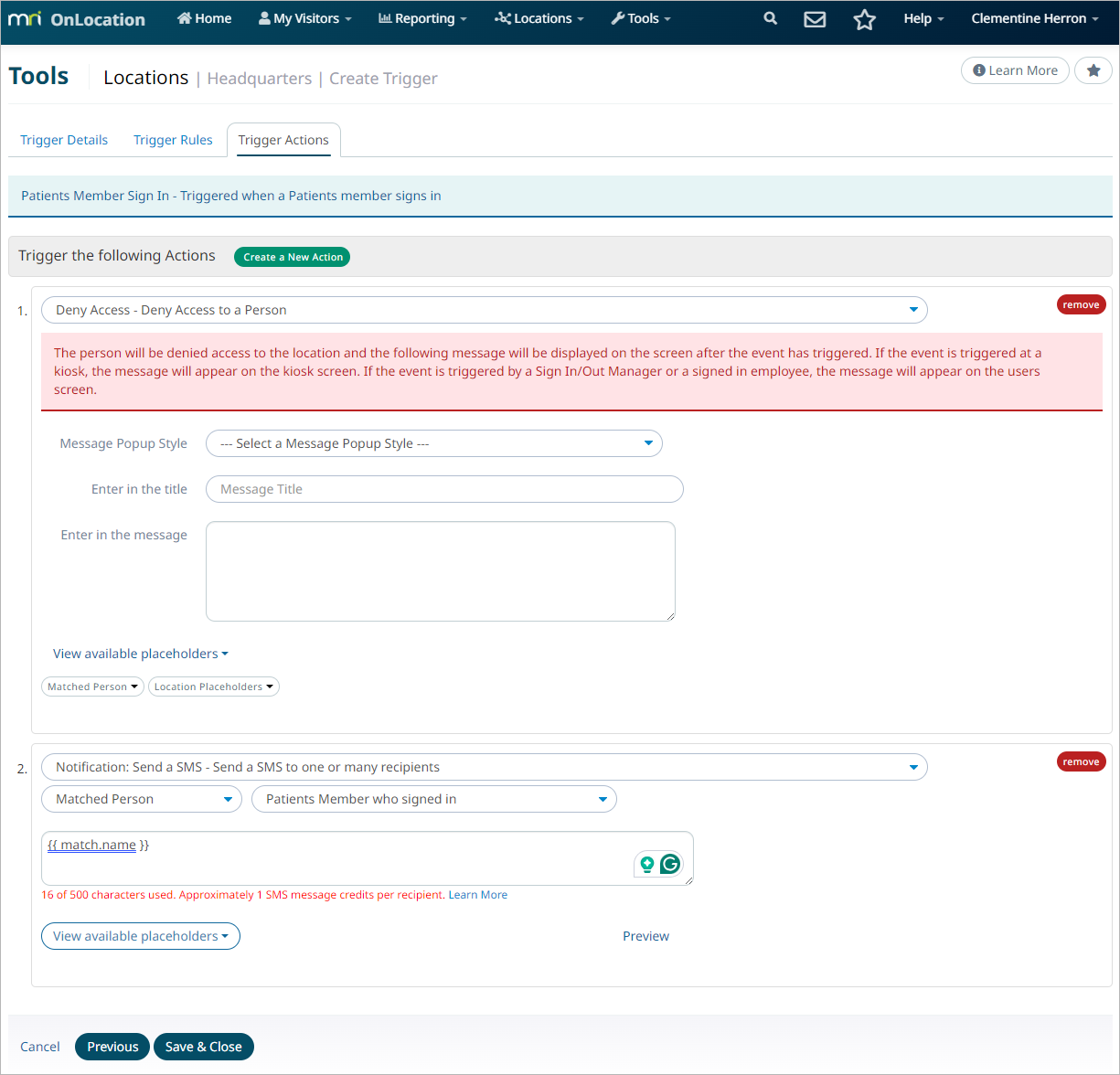
Task: Open Patients Member who signed in dropdown
Action: pos(434,799)
